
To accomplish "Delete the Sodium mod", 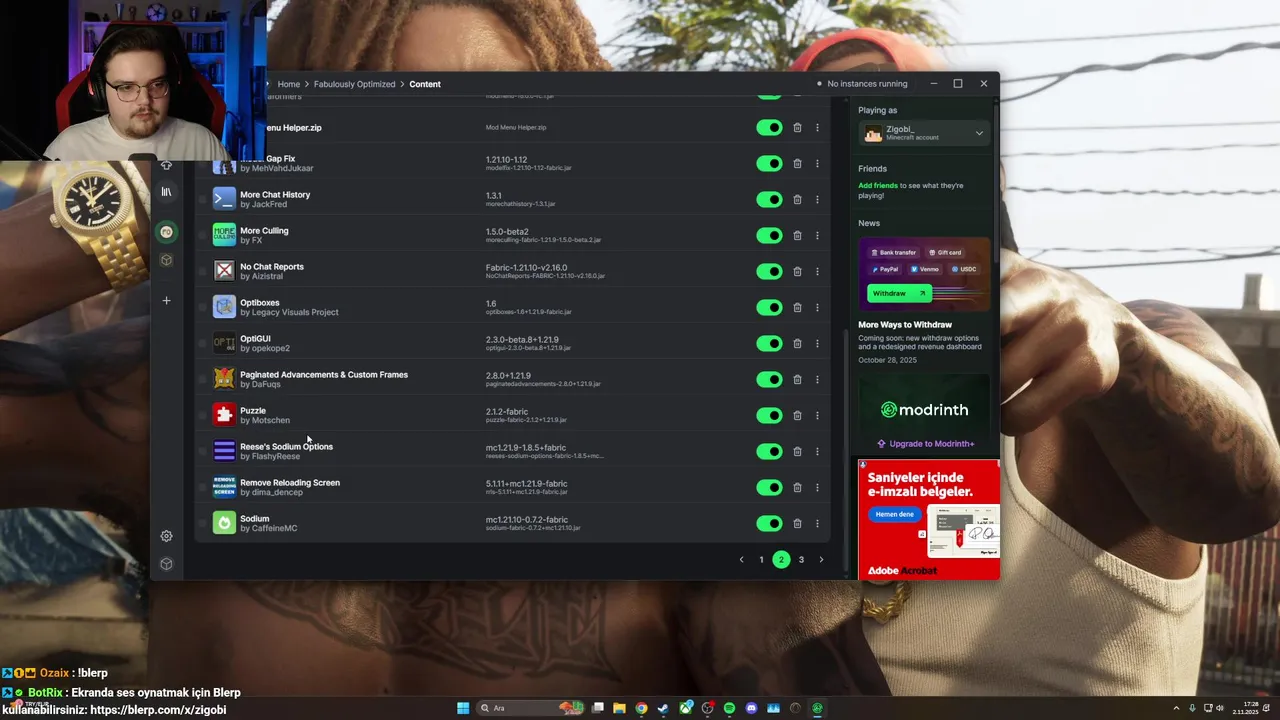I will click(797, 523).
